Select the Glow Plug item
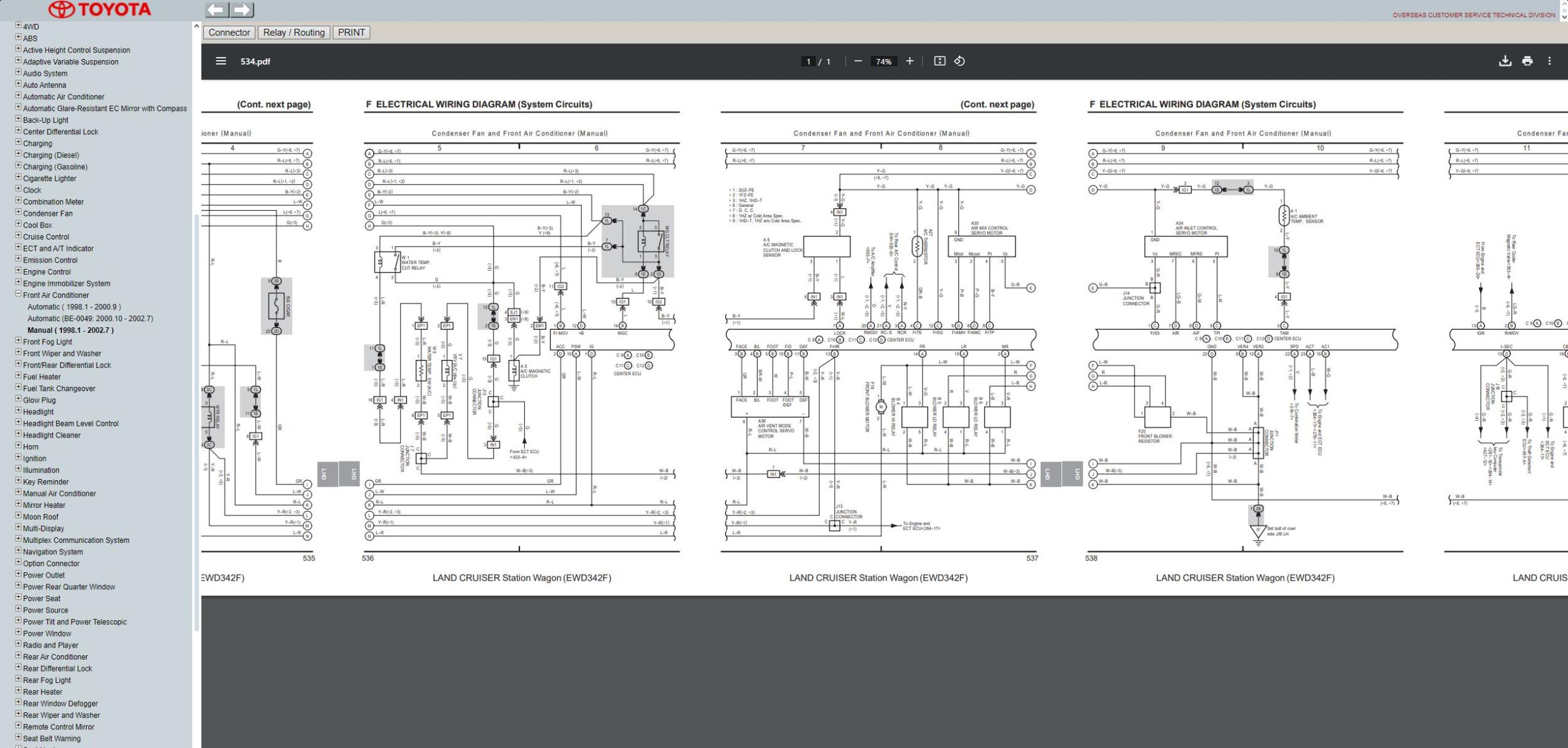Screen dimensions: 1568x748 click(x=40, y=401)
